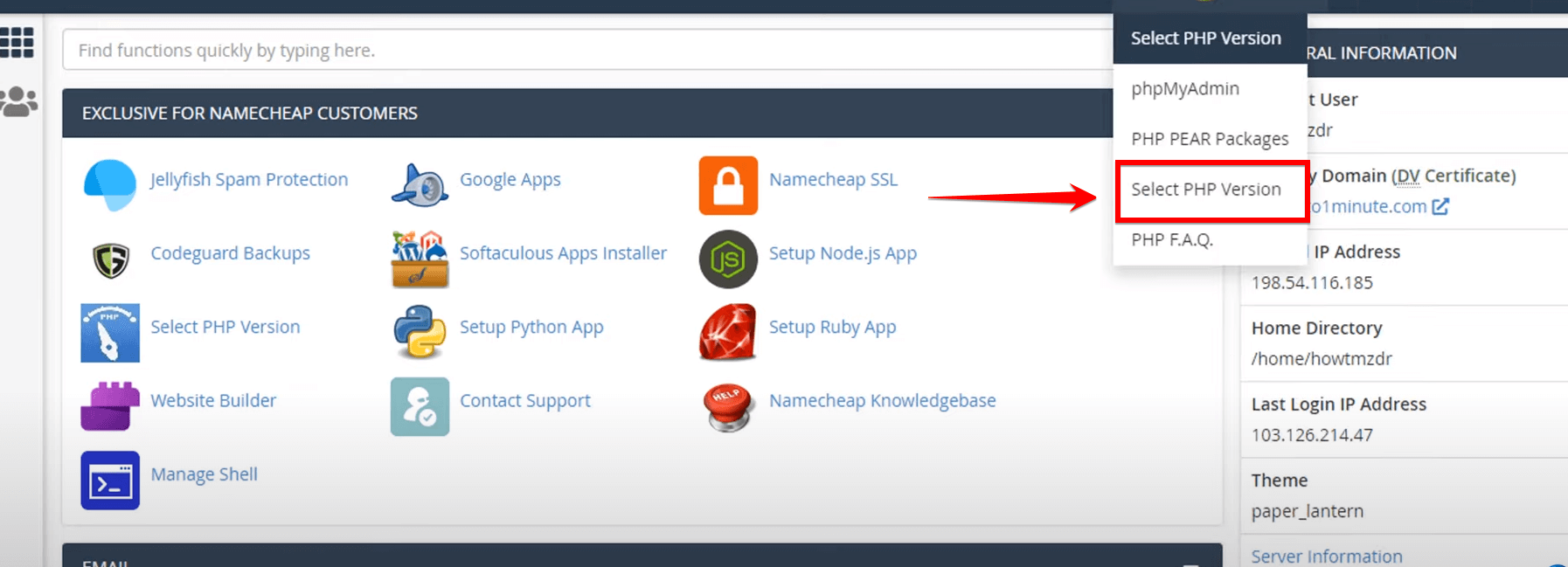Open Jellyfish Spam Protection icon
Viewport: 1568px width, 567px height.
click(110, 184)
